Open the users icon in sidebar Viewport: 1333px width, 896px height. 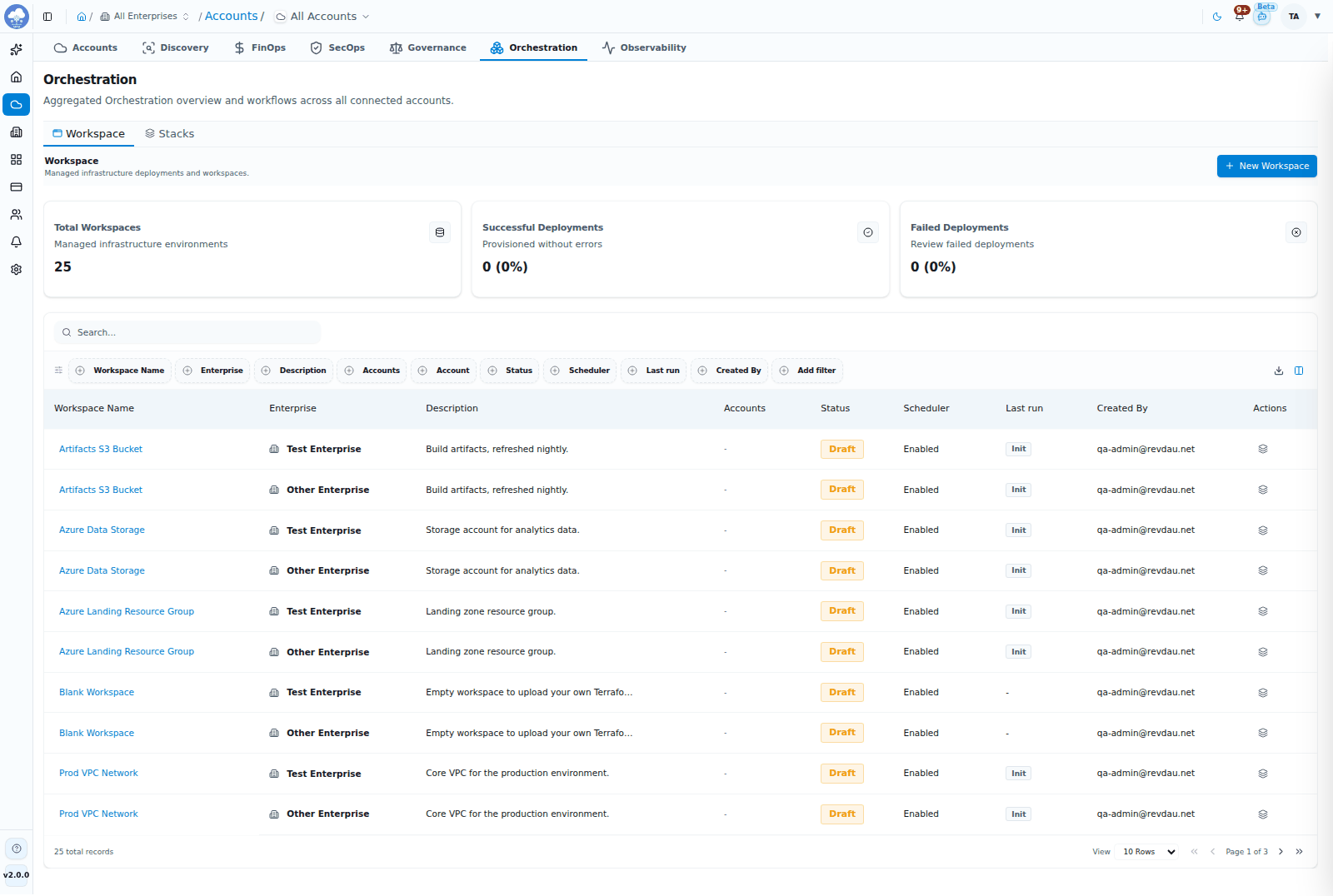pyautogui.click(x=16, y=215)
